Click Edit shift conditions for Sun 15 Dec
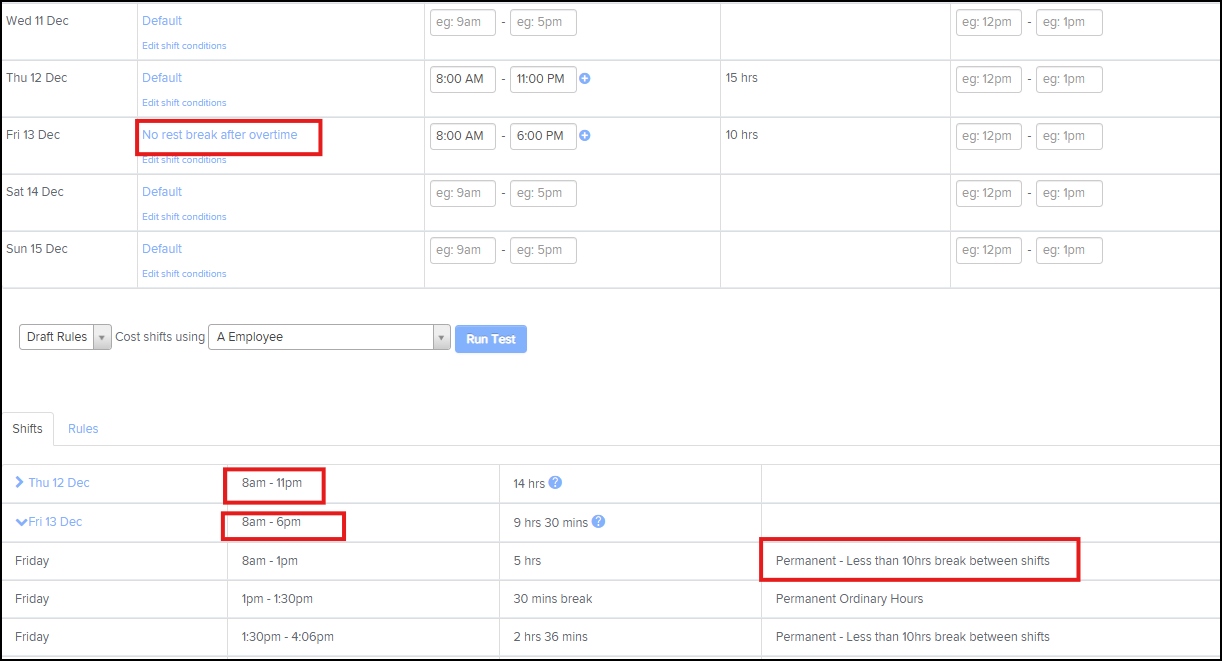Screen dimensions: 1222x661 click(184, 274)
